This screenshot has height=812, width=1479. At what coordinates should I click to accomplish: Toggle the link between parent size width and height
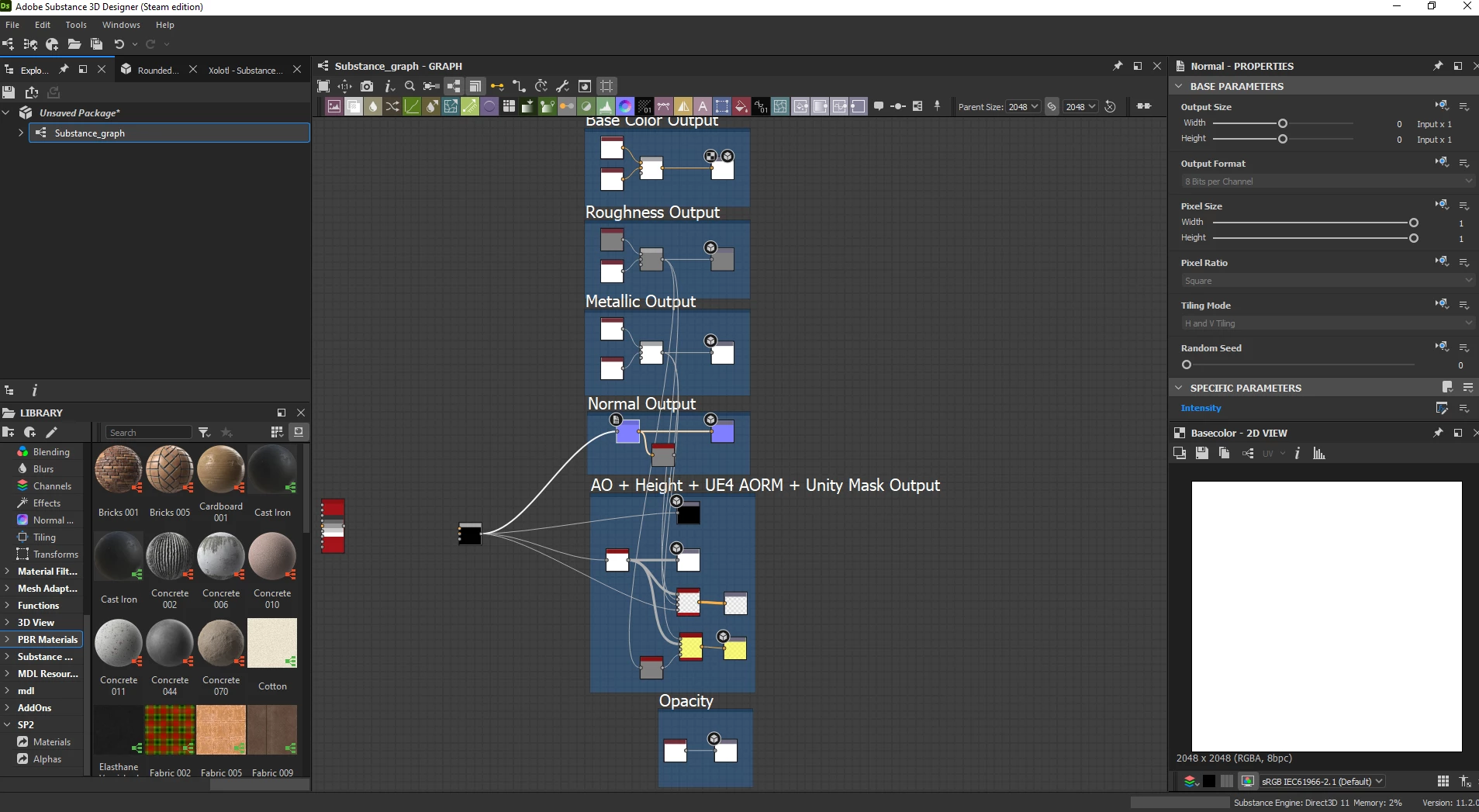[x=1052, y=107]
